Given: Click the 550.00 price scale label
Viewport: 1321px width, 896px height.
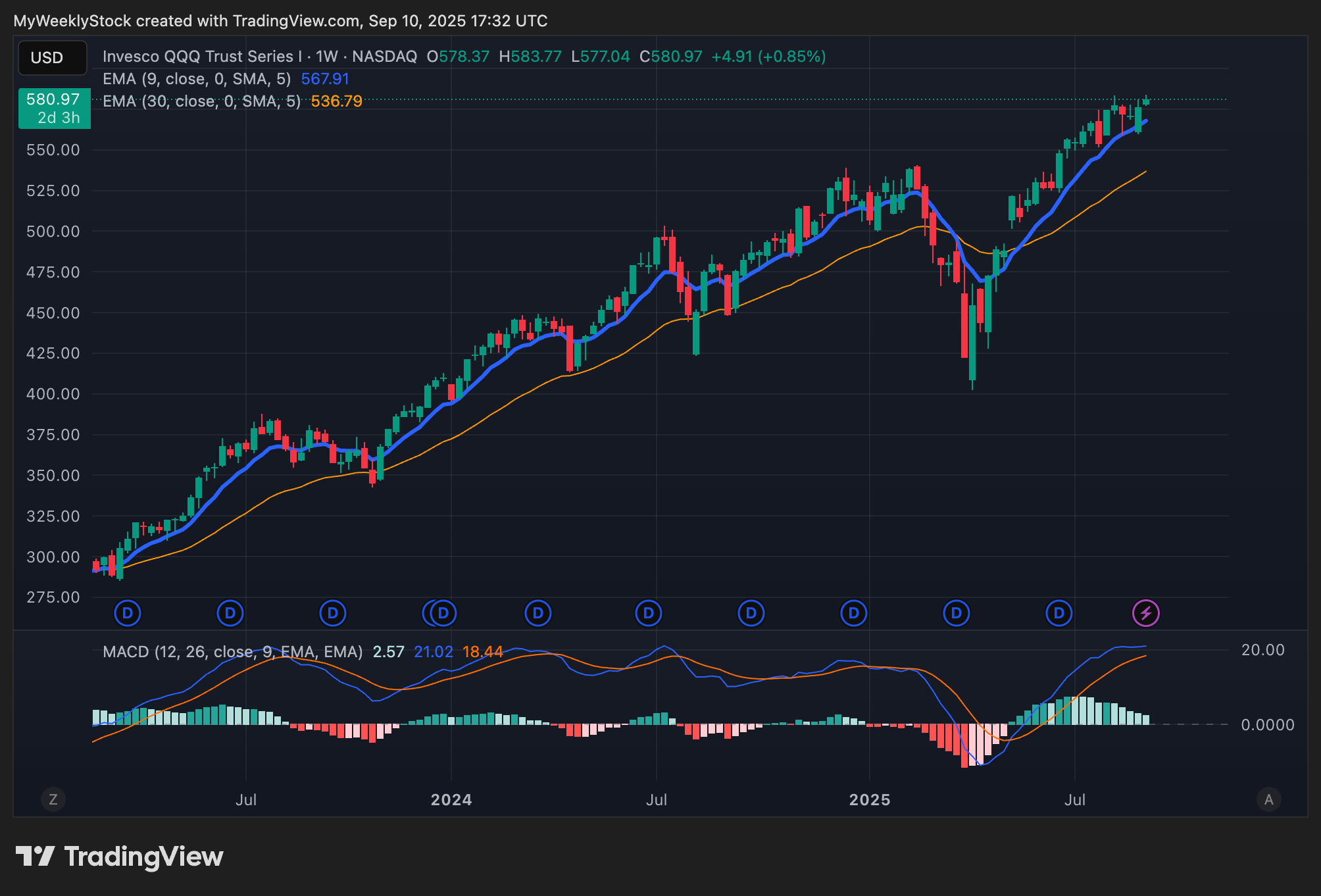Looking at the screenshot, I should 53,150.
